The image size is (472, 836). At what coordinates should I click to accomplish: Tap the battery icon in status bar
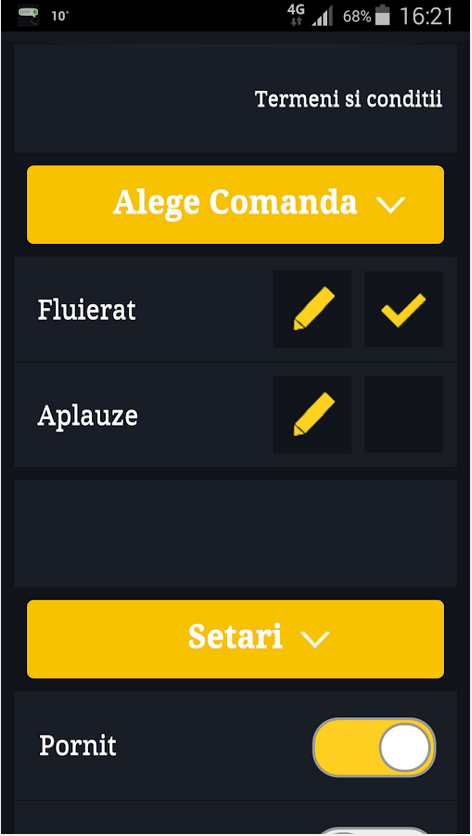(382, 15)
